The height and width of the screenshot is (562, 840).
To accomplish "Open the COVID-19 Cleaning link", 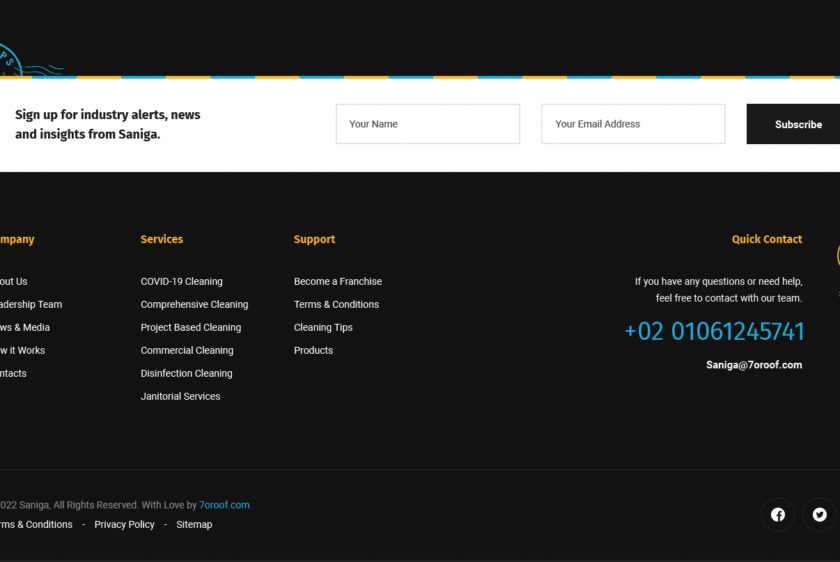I will tap(182, 281).
